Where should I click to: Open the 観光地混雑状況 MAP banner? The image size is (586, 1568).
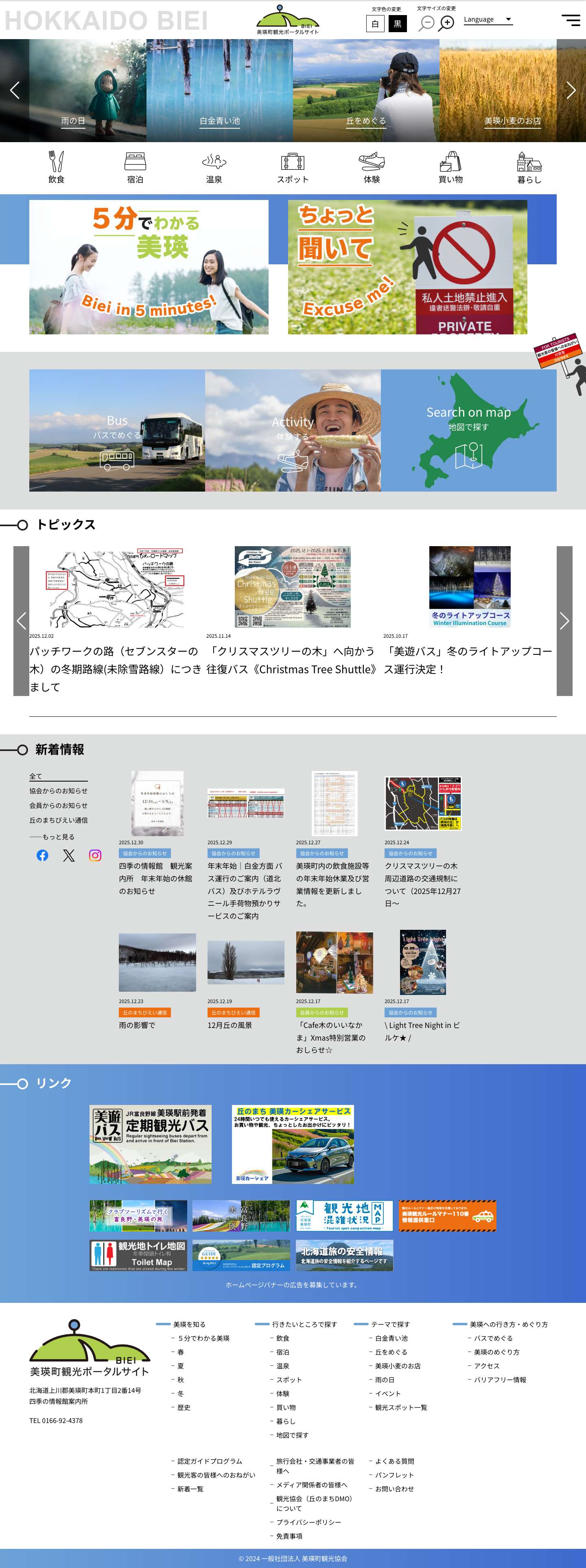point(344,1216)
